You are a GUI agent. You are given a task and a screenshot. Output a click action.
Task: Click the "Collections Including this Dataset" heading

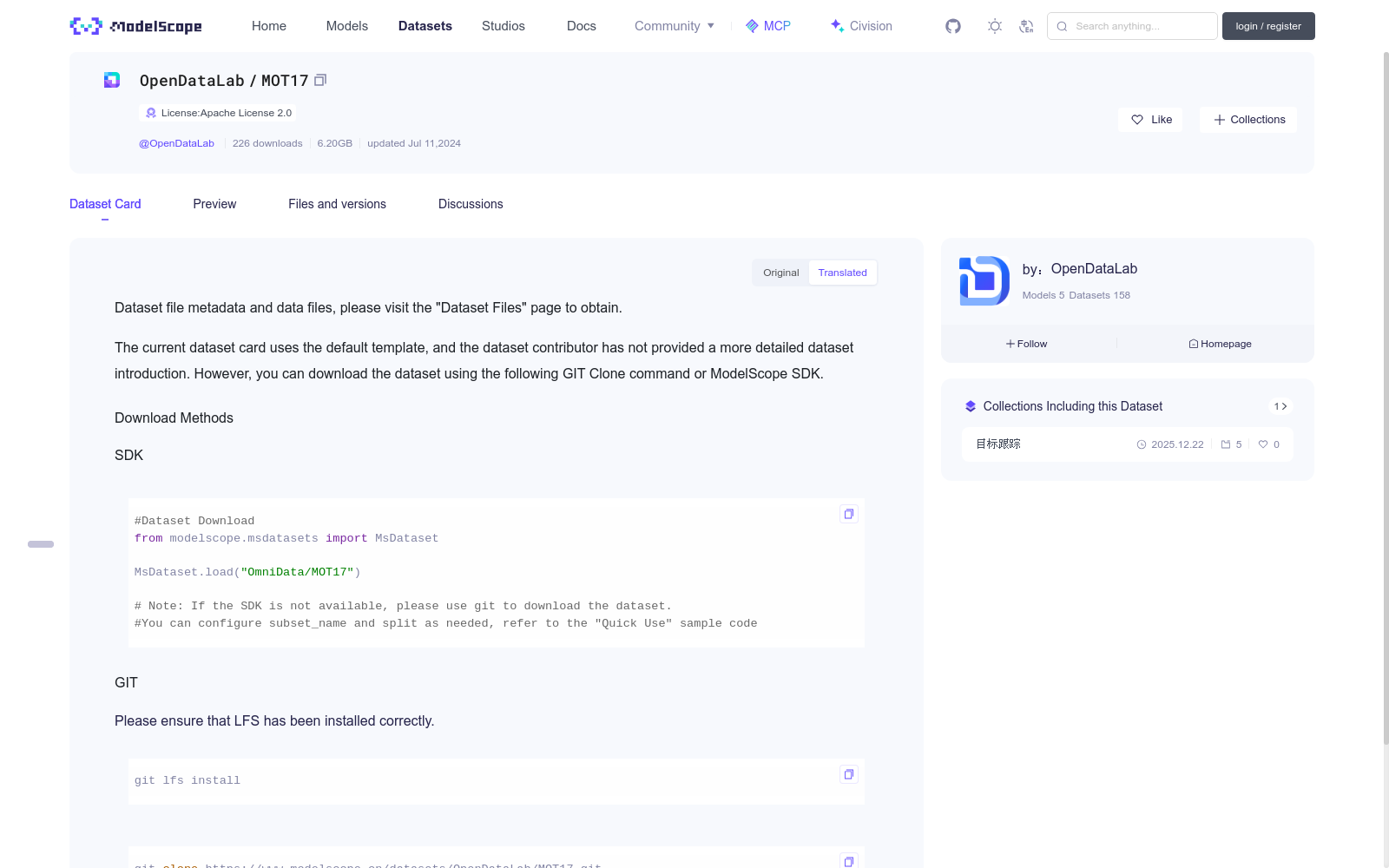pyautogui.click(x=1073, y=406)
